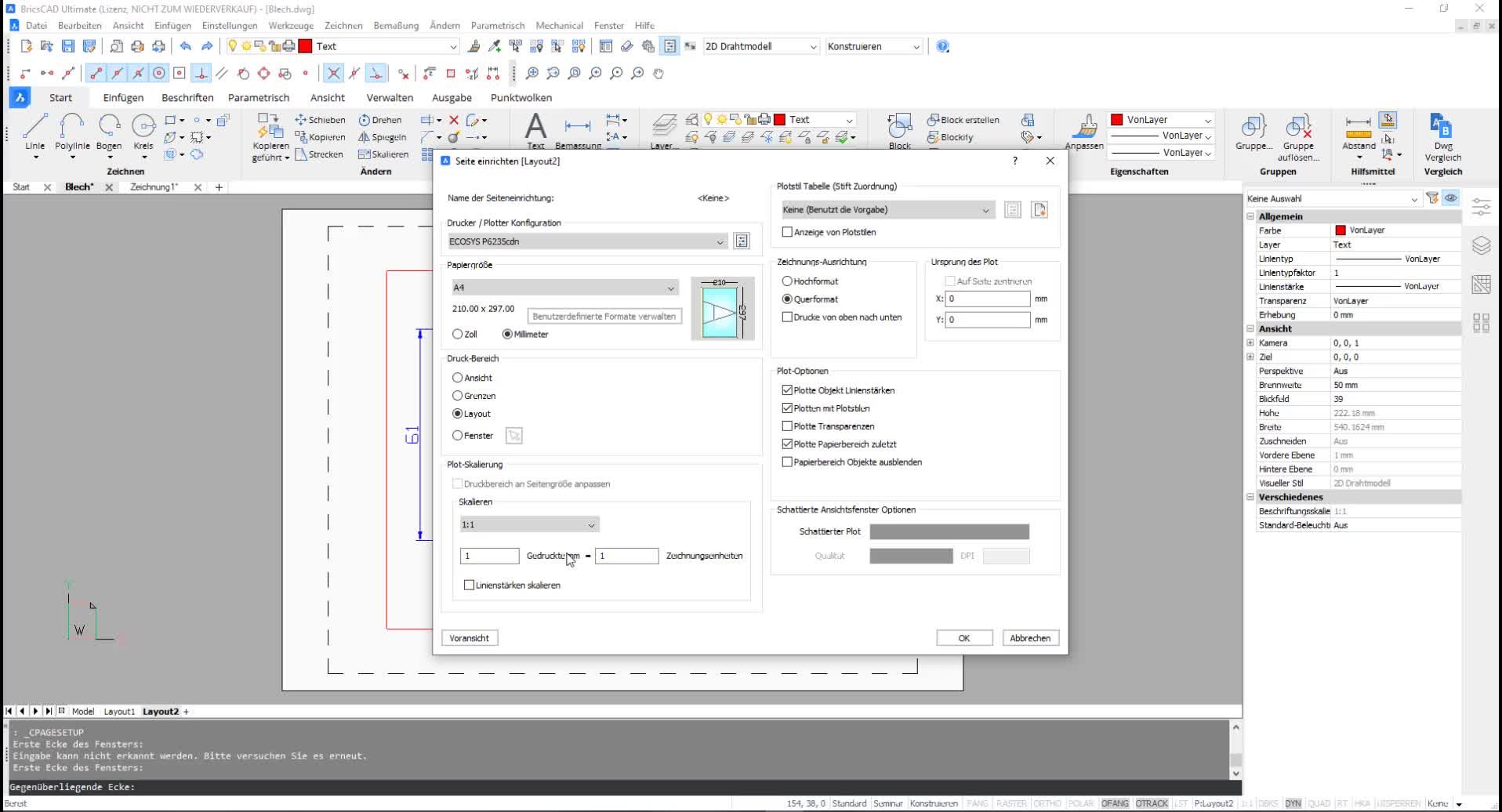Open the Konstruieren workspace dropdown
1502x812 pixels.
click(x=873, y=46)
